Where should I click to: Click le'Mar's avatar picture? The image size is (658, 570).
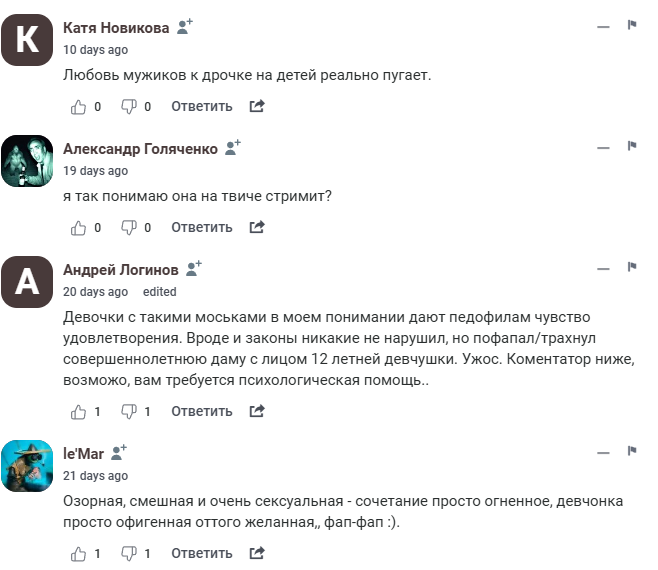(x=27, y=465)
